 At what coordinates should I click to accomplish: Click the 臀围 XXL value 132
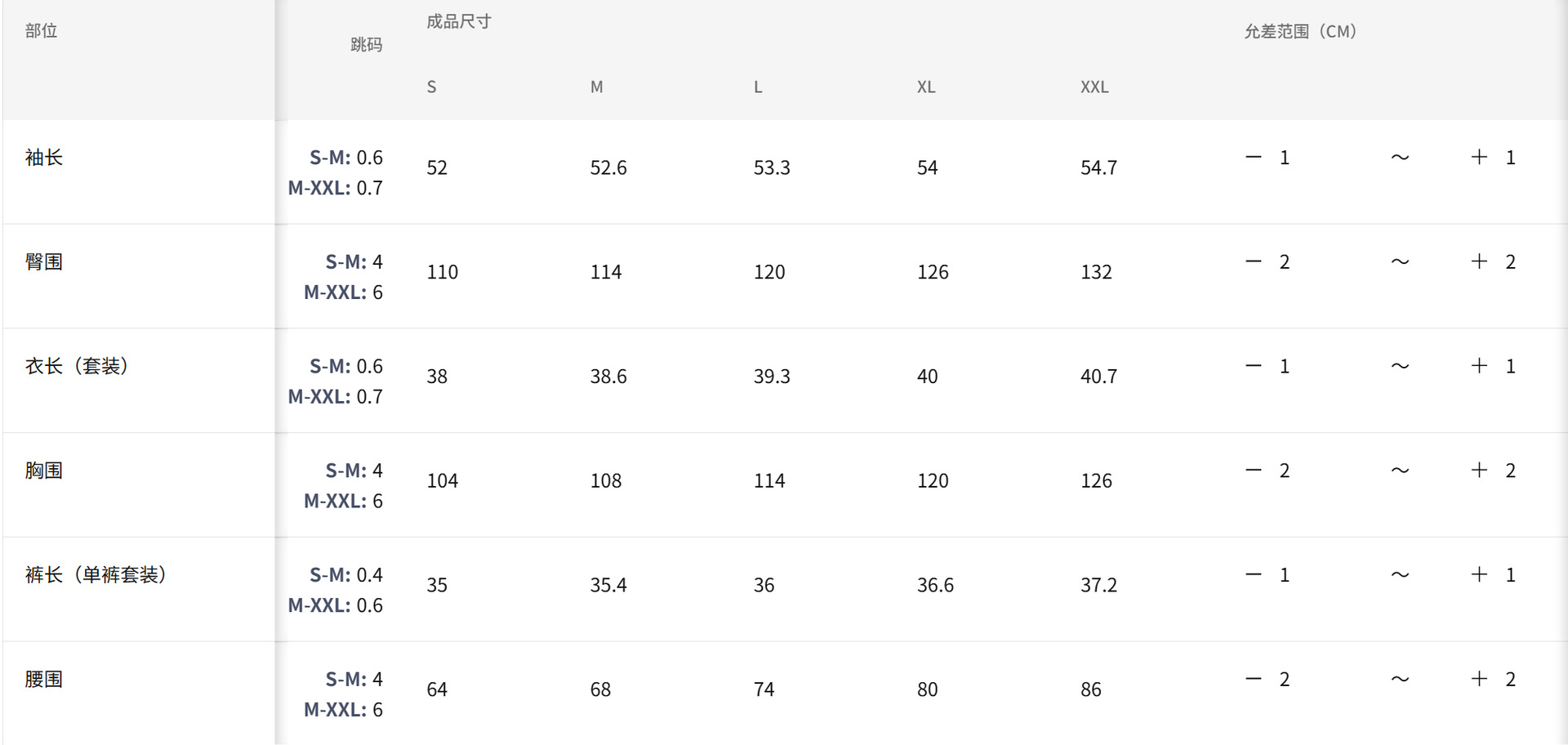pos(1096,272)
